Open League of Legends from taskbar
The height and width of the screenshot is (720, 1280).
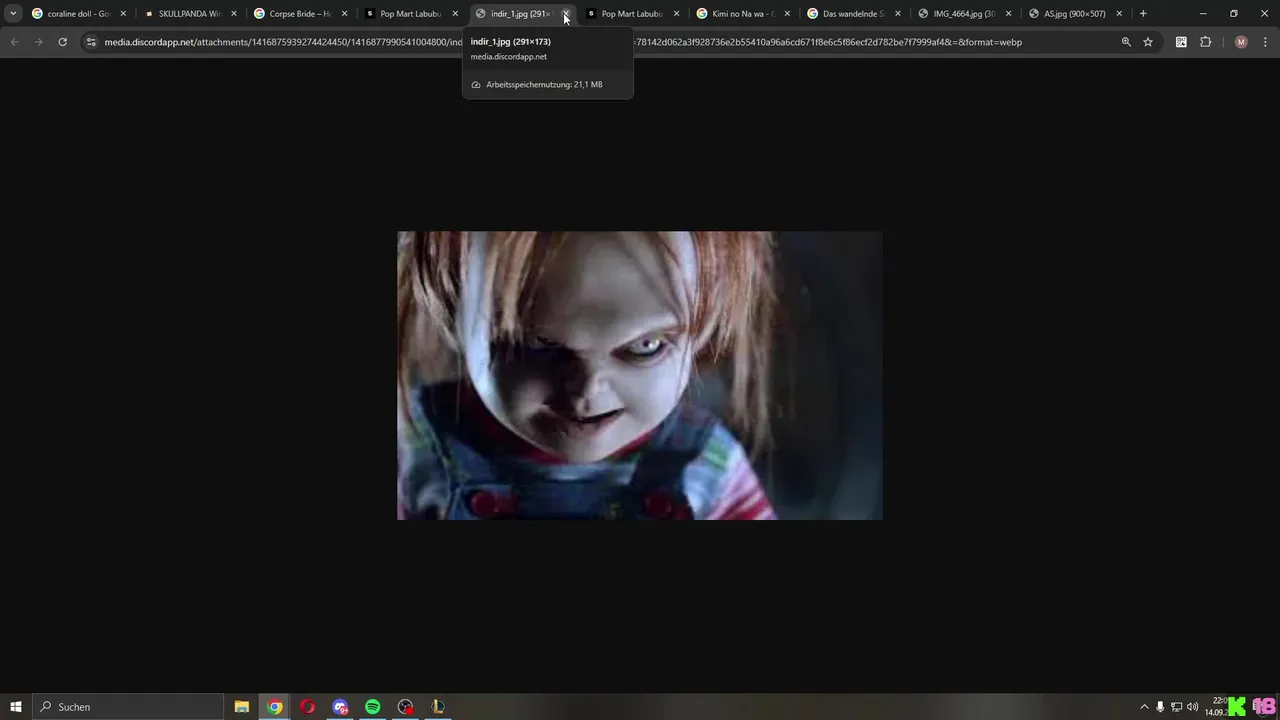point(438,707)
